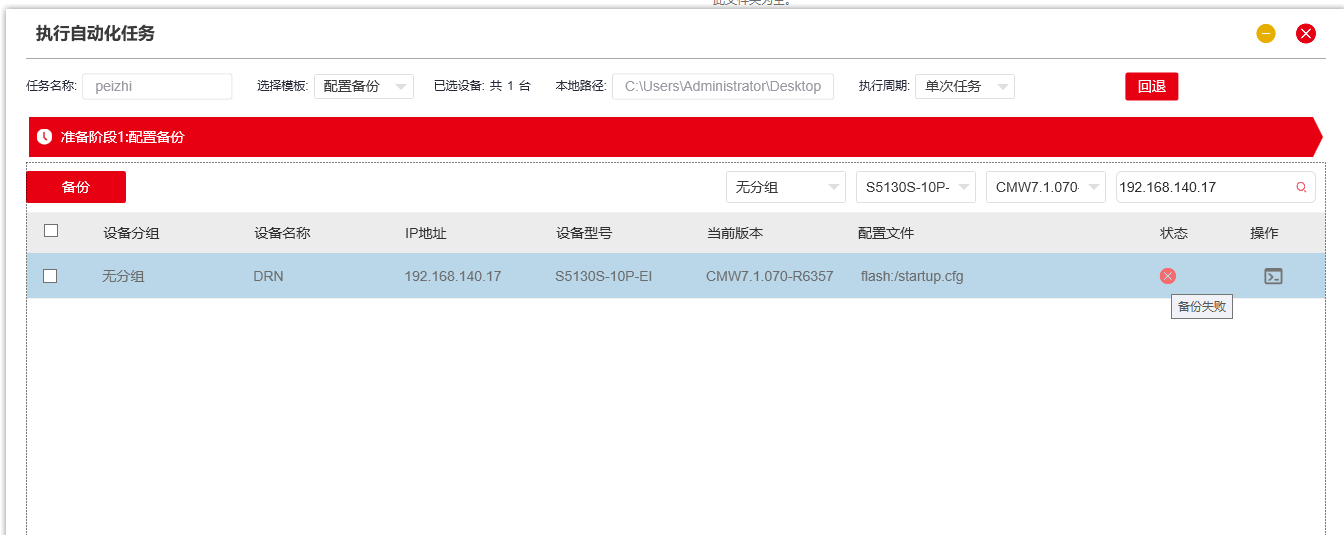Click the search magnifier icon in IP field
The width and height of the screenshot is (1344, 535).
click(1301, 187)
